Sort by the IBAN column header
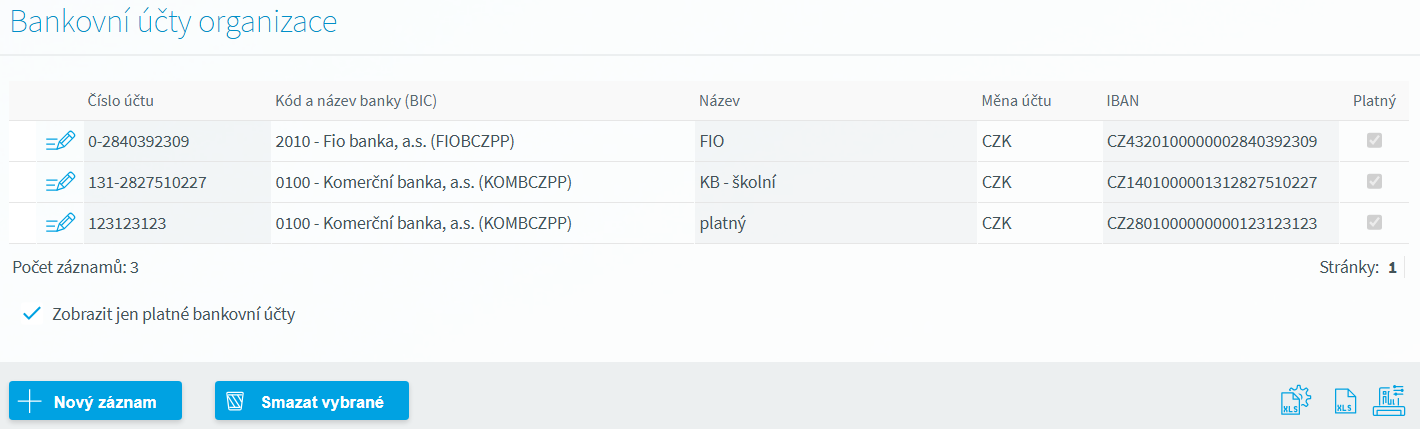Viewport: 1420px width, 429px height. coord(1123,101)
